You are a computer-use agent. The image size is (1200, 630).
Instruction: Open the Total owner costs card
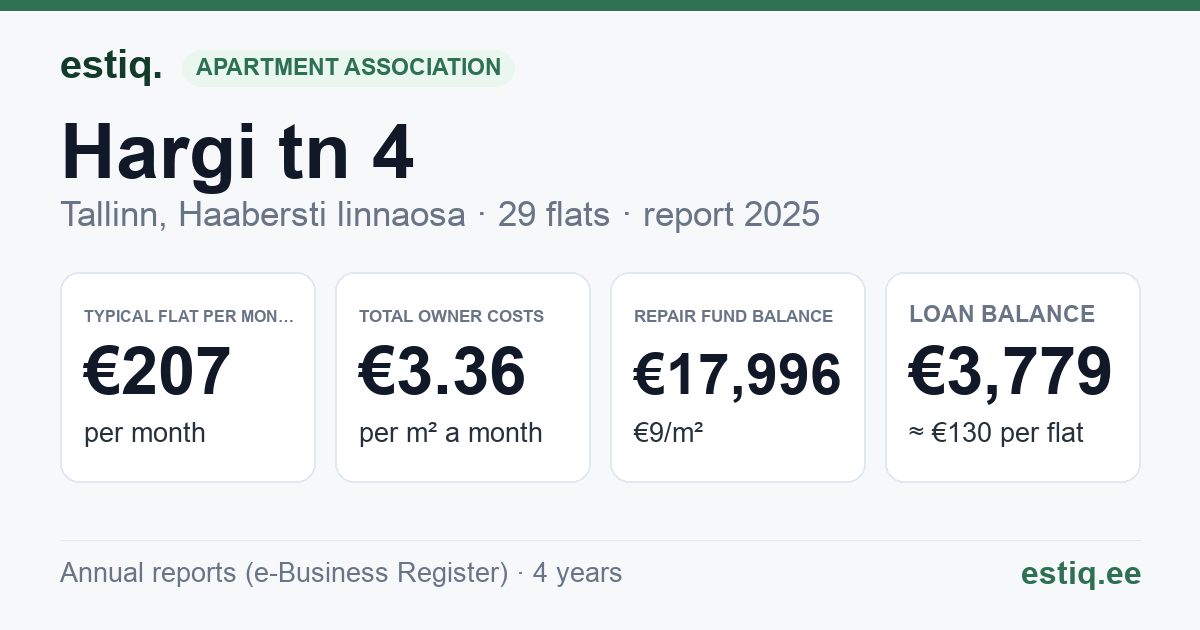point(463,377)
